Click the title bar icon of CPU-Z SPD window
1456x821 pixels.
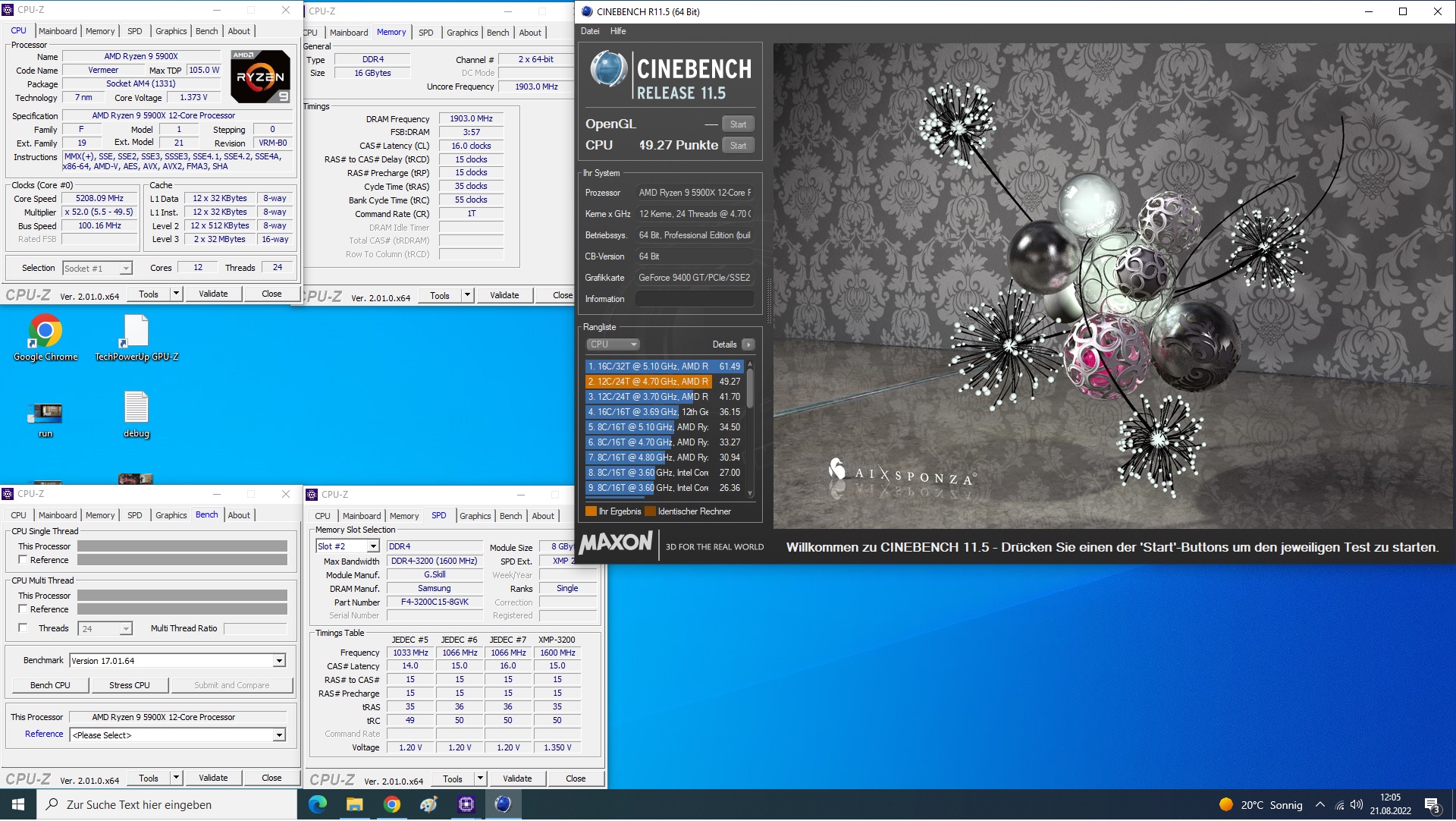(311, 495)
